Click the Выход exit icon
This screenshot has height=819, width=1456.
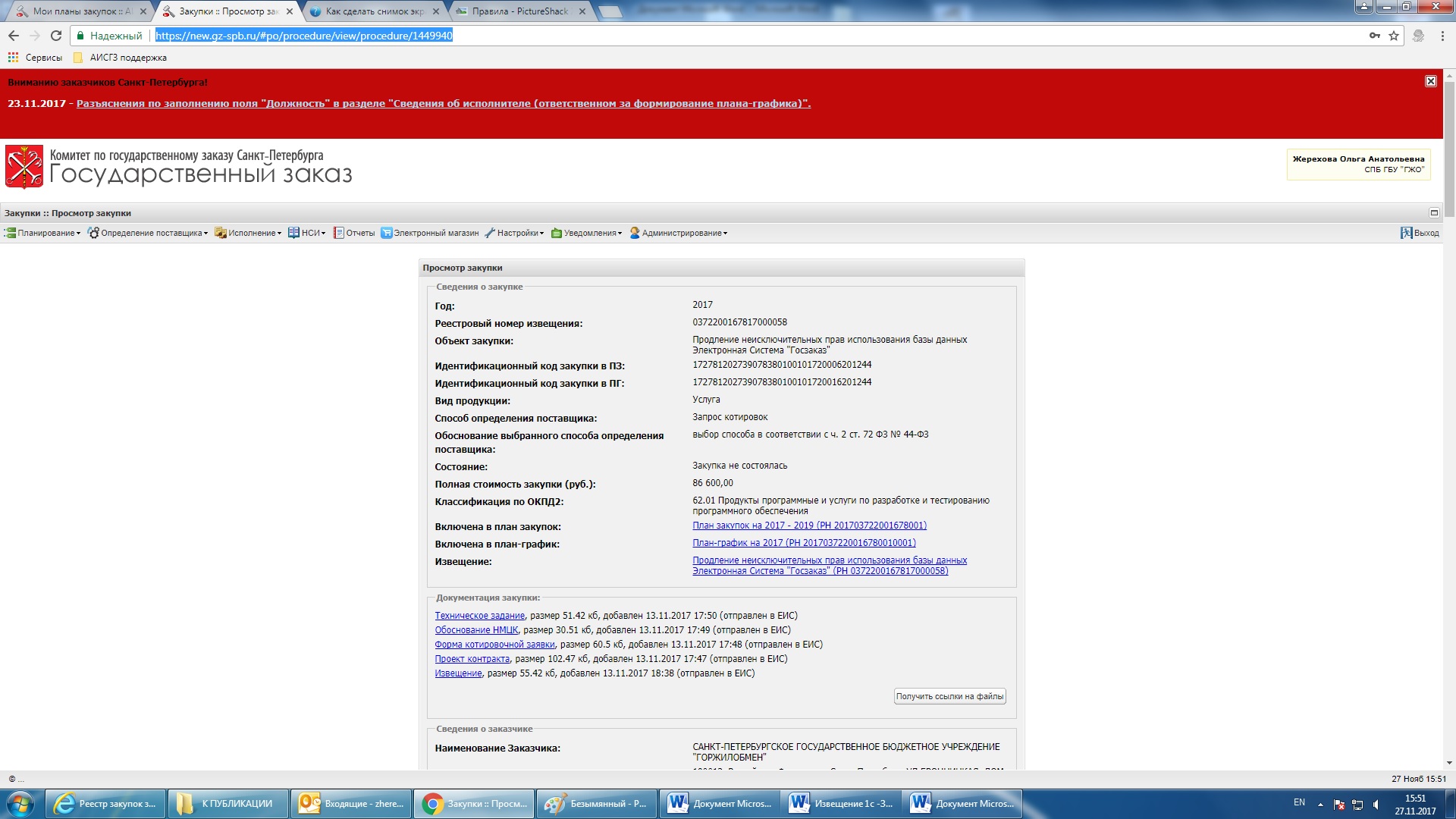coord(1406,233)
